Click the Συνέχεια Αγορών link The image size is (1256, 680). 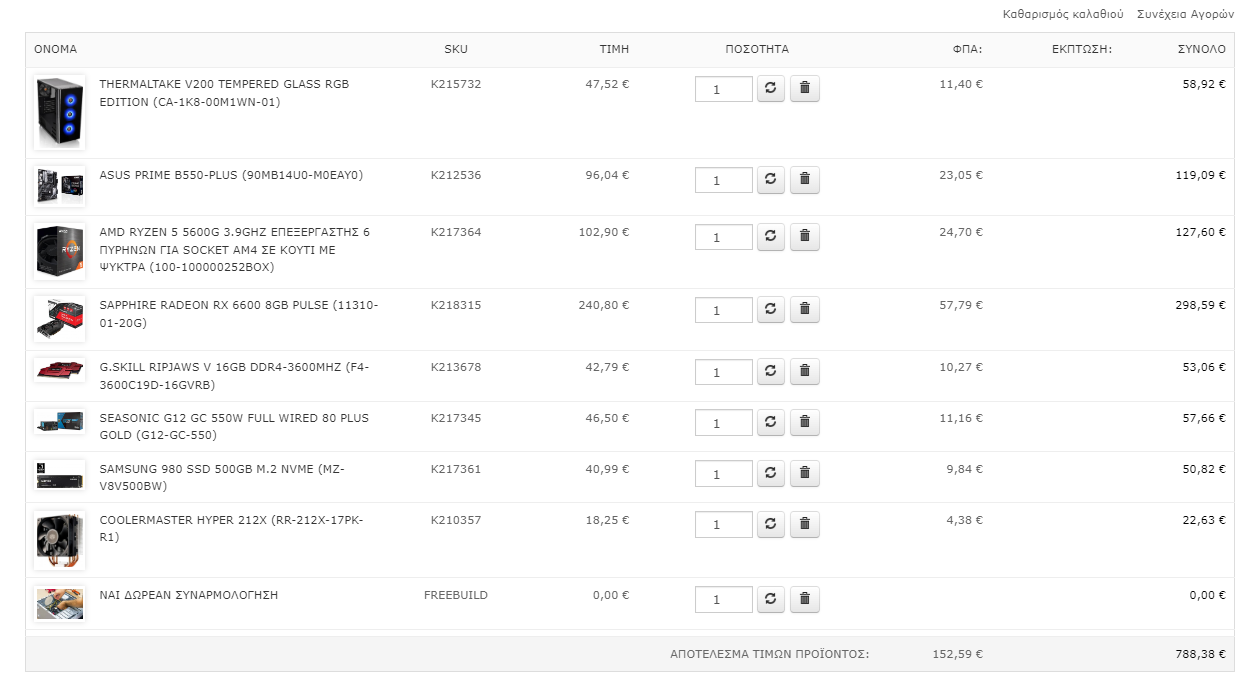click(1185, 15)
